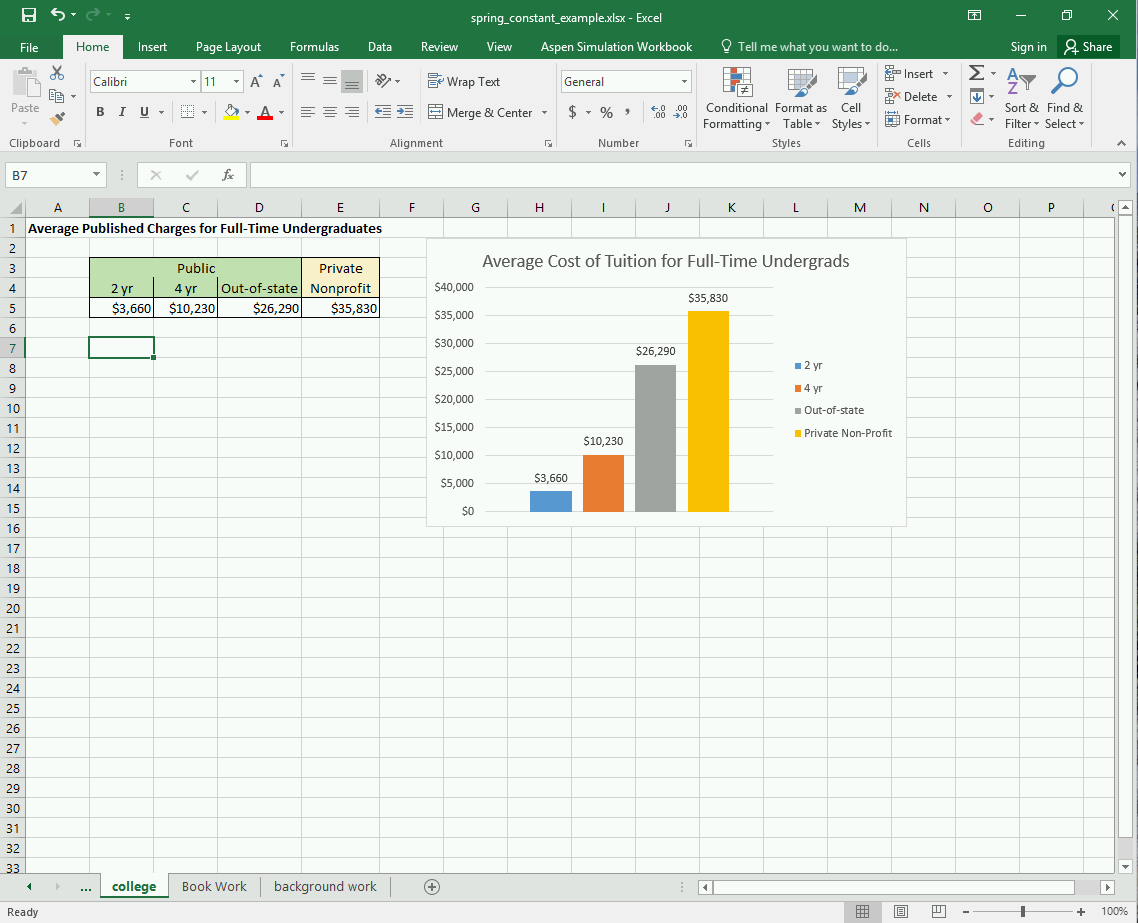
Task: Click Tell me what you want box
Action: 809,47
